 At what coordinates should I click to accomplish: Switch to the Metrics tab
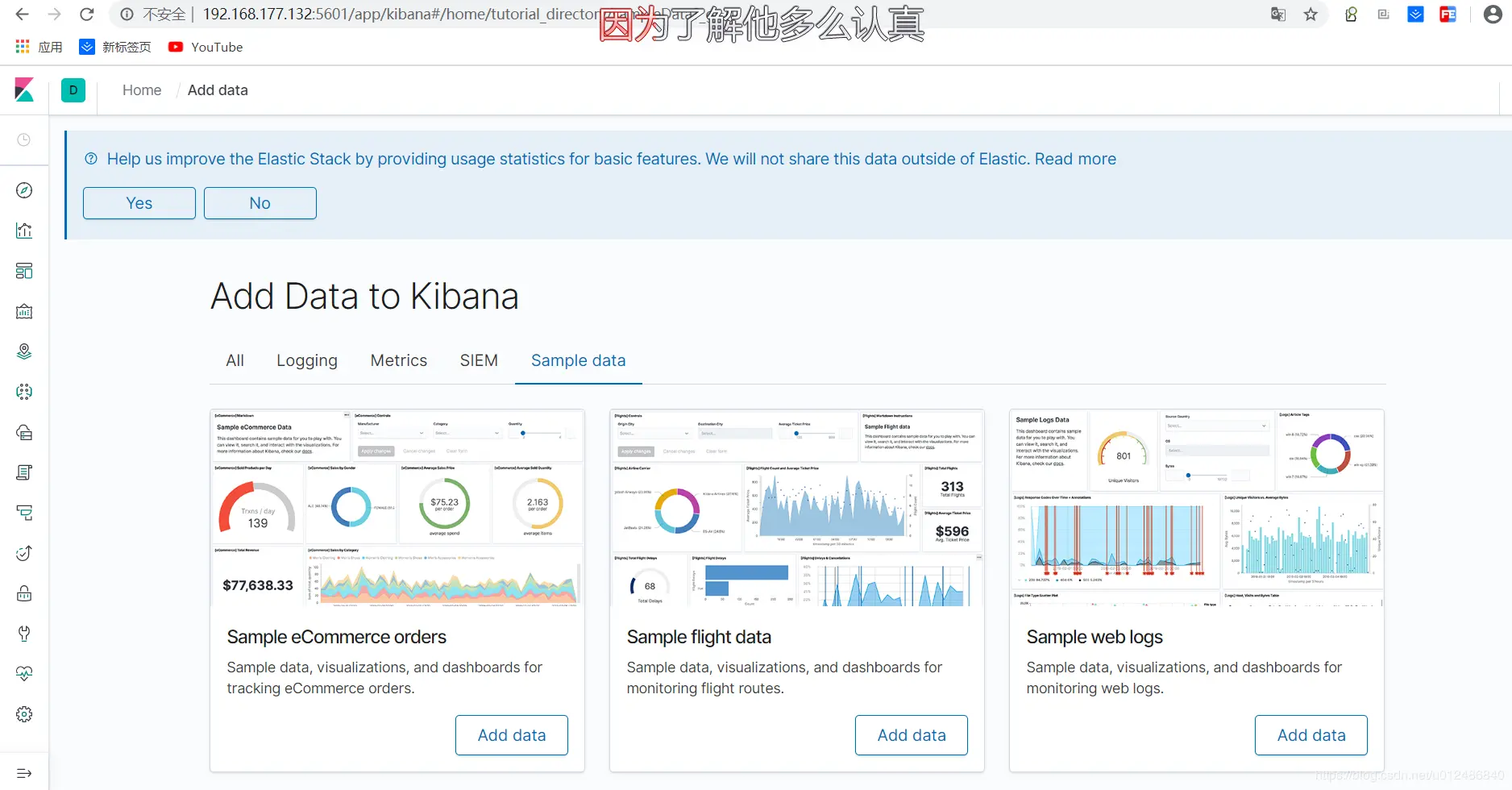[399, 360]
